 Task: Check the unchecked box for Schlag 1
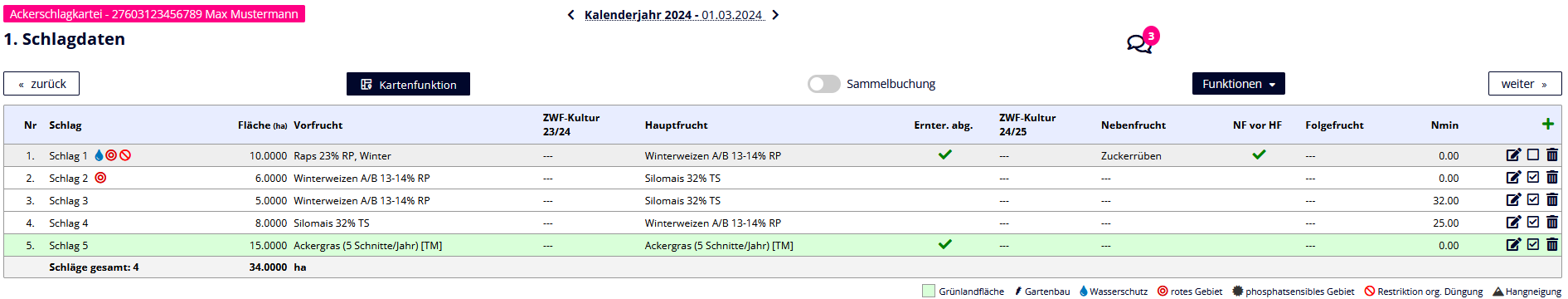(1532, 154)
